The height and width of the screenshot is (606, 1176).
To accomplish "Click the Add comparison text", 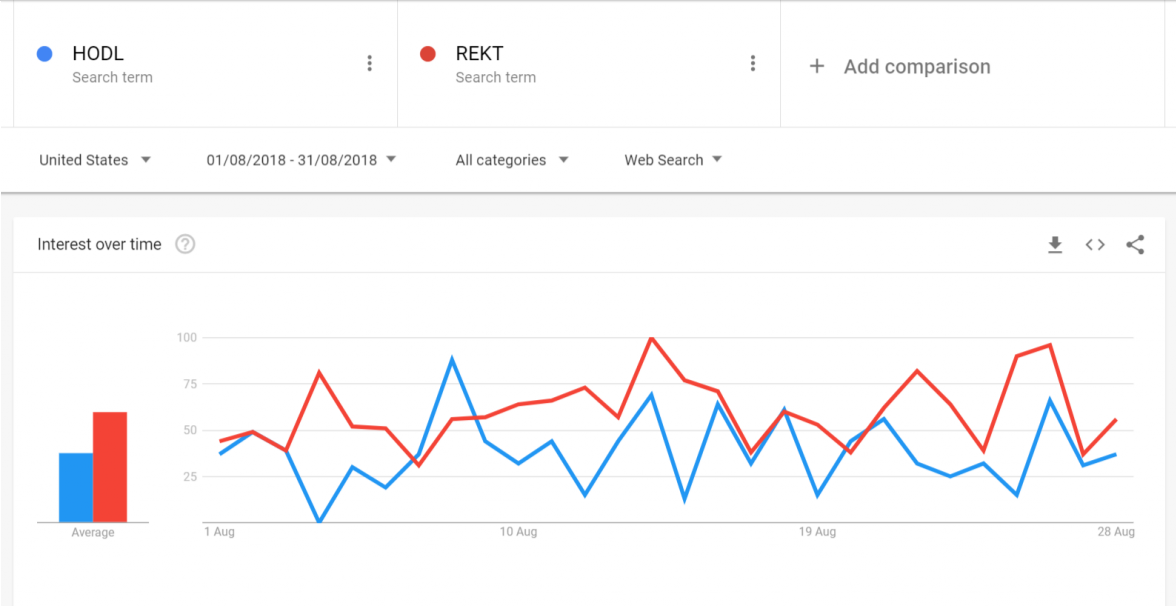I will point(916,67).
